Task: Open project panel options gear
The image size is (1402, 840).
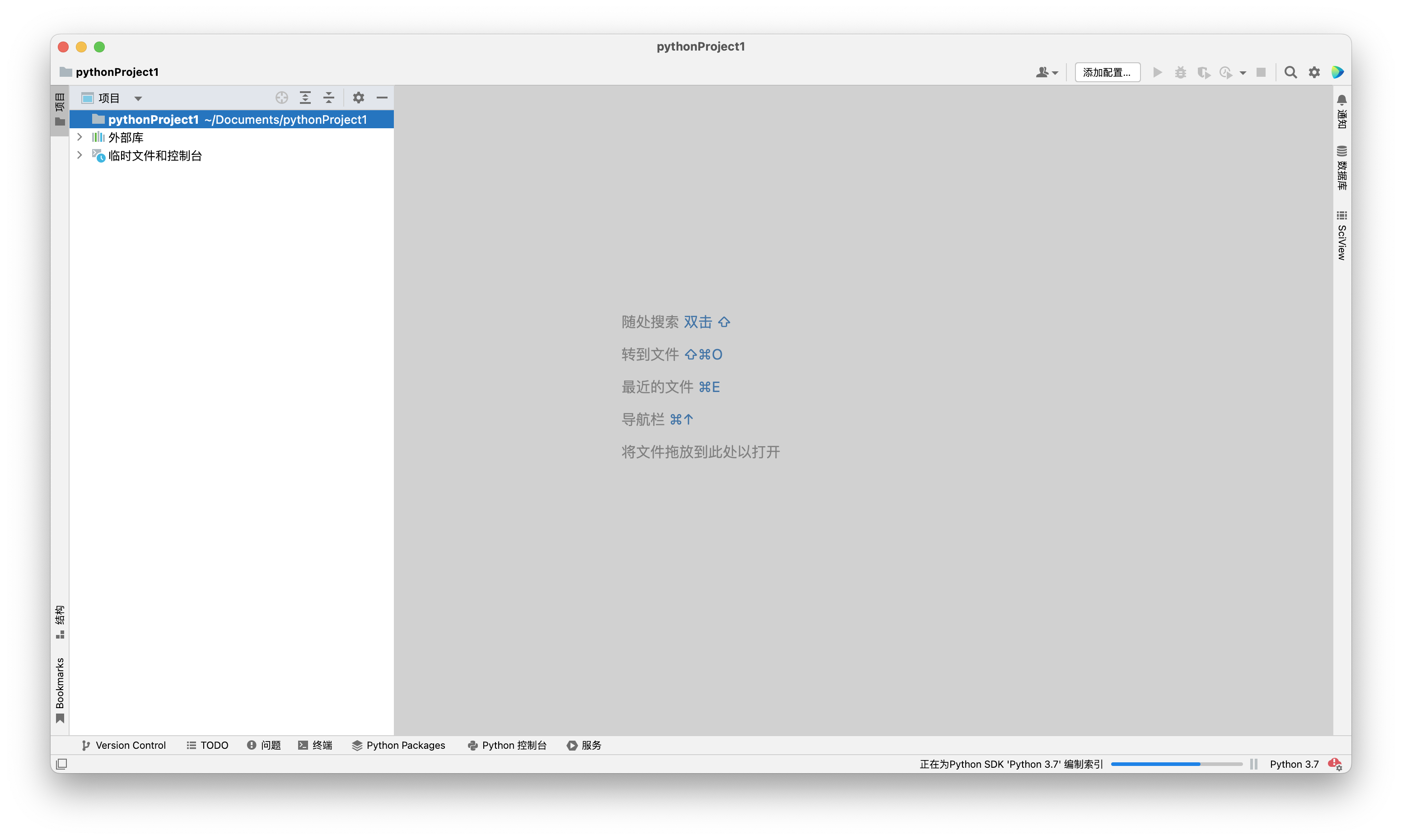Action: click(358, 98)
